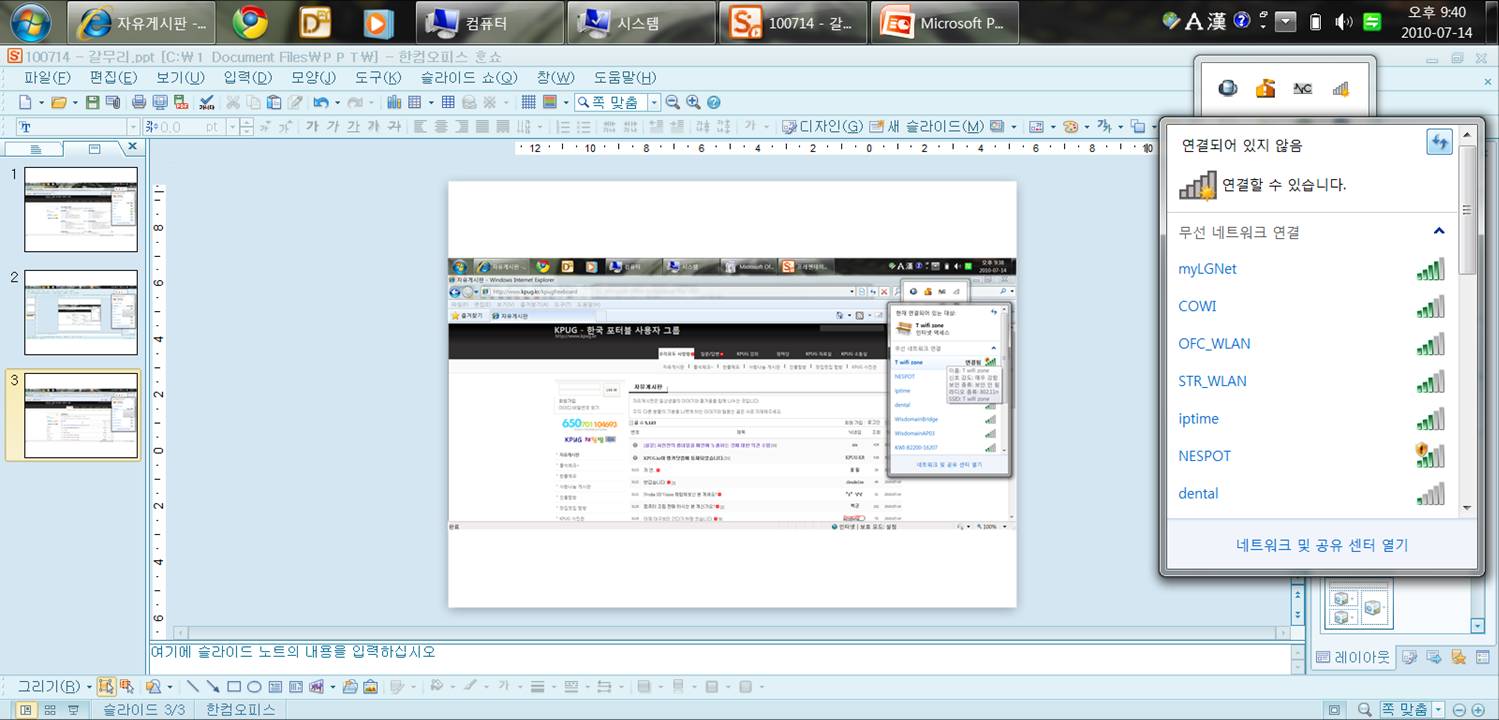The height and width of the screenshot is (720, 1499).
Task: Export the presentation as PDF
Action: click(181, 102)
